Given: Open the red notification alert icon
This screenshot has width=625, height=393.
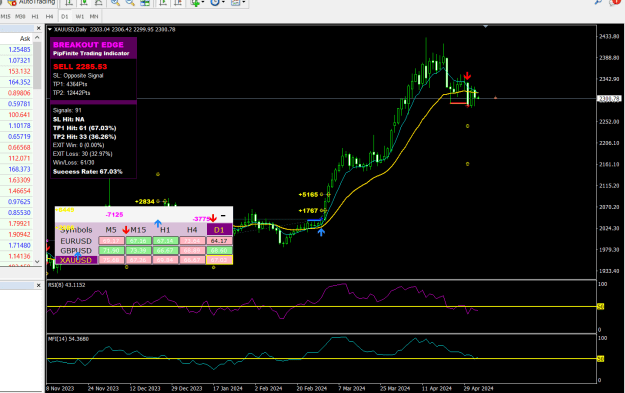Looking at the screenshot, I should click(x=615, y=2).
